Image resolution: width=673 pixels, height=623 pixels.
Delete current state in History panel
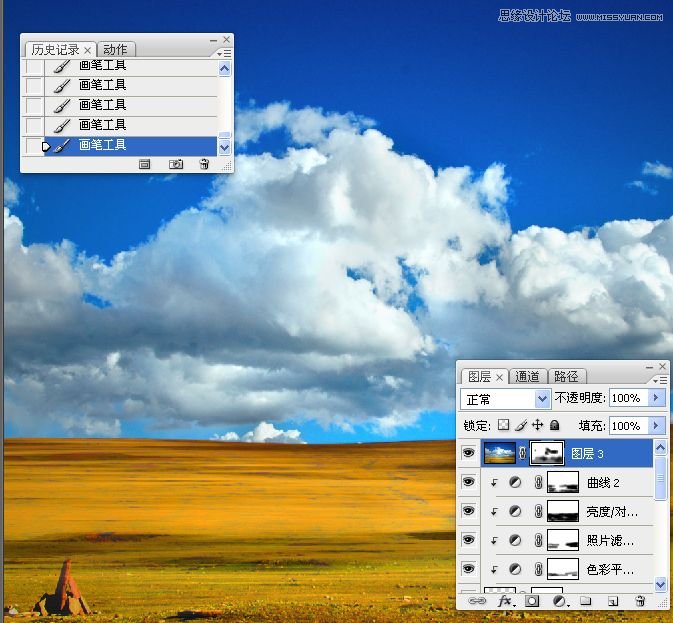coord(205,164)
